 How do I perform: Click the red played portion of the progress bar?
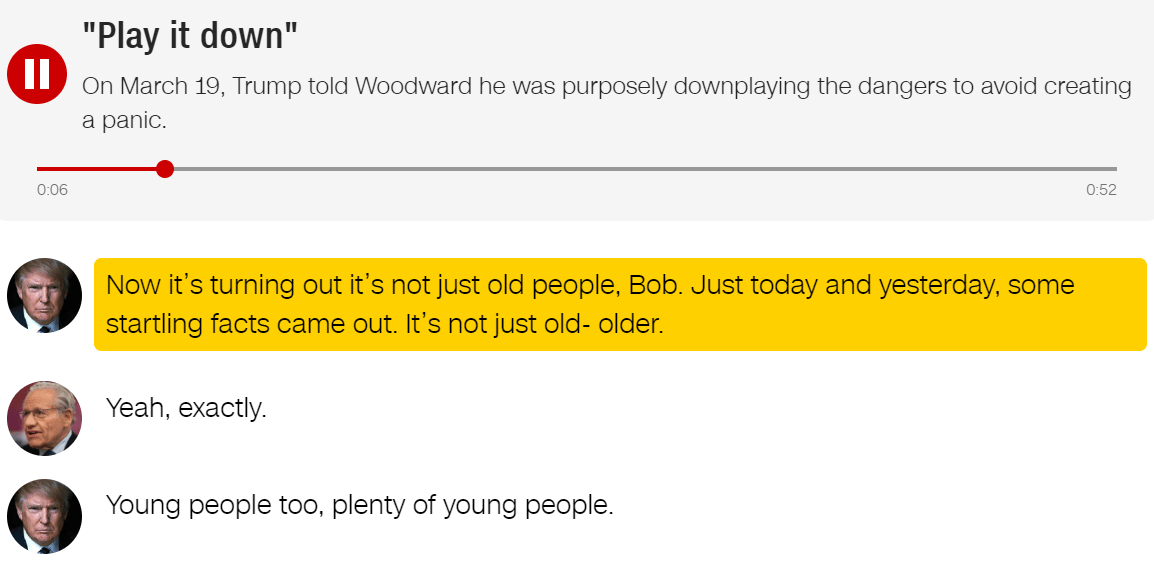point(98,169)
